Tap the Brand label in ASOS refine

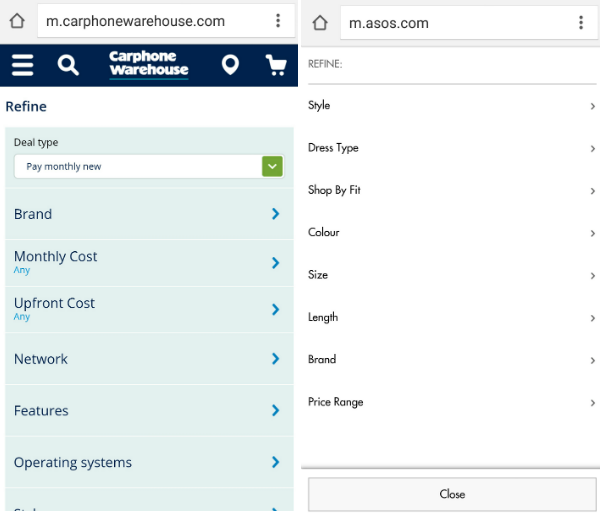tap(322, 359)
